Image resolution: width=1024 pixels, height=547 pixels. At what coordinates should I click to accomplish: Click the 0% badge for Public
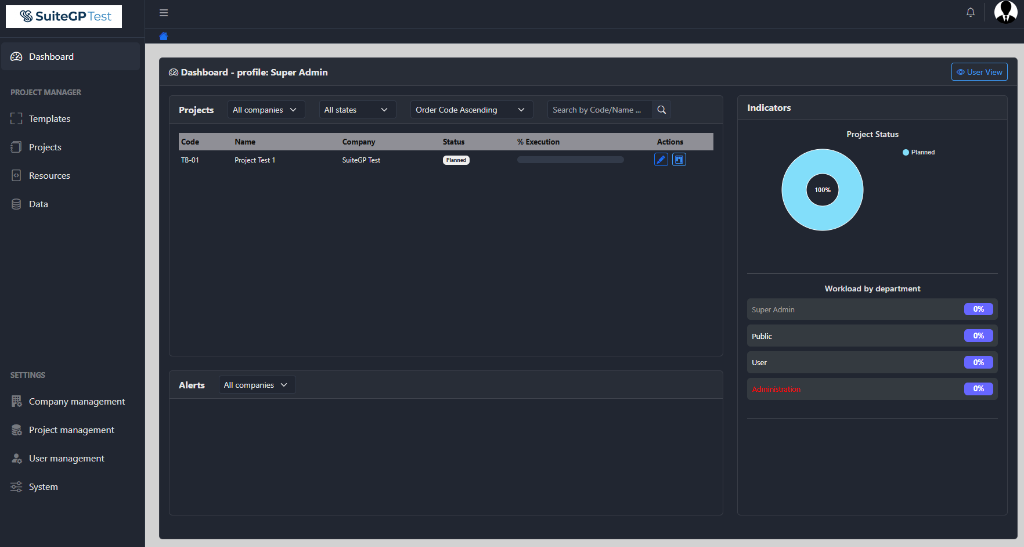(x=978, y=336)
